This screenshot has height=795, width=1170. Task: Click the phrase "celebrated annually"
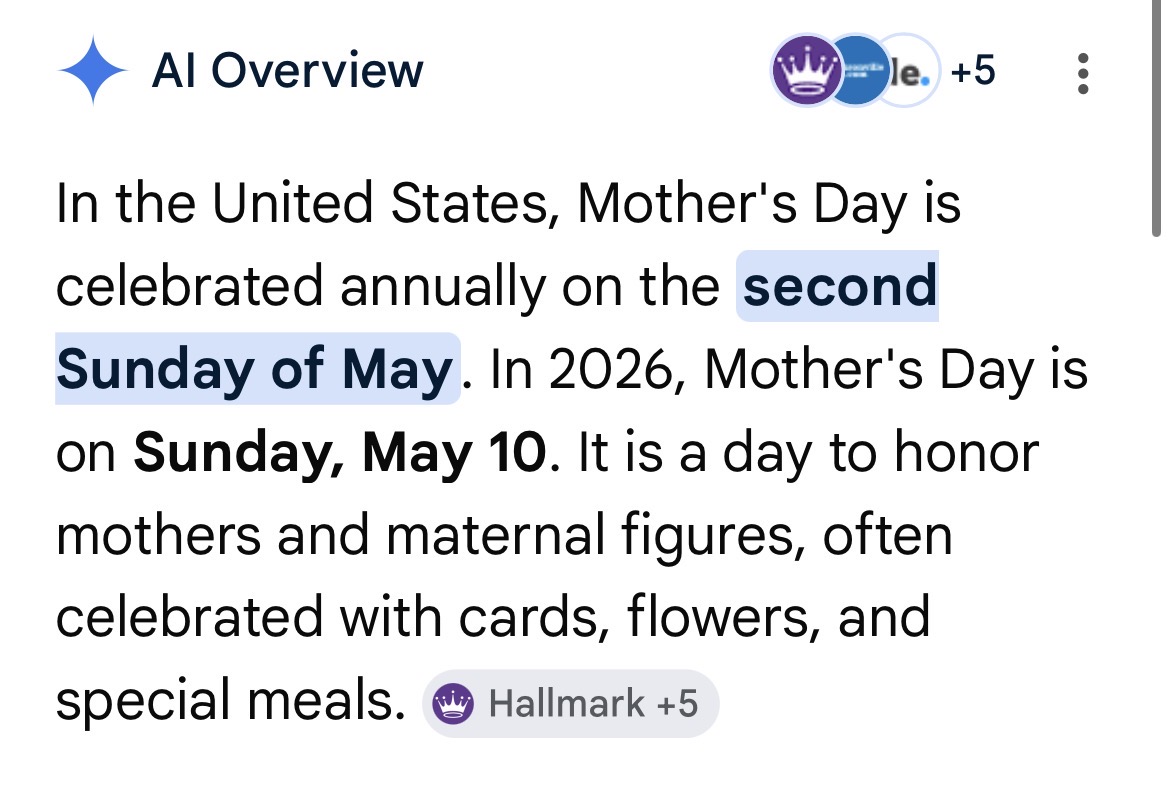tap(302, 286)
